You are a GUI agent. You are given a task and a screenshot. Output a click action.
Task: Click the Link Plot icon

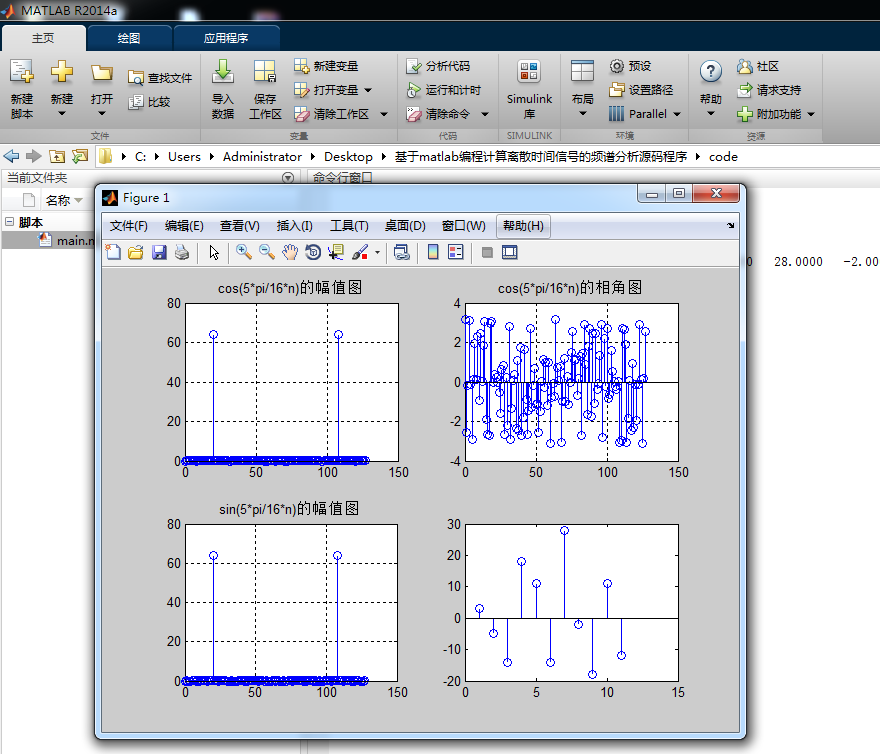coord(401,253)
